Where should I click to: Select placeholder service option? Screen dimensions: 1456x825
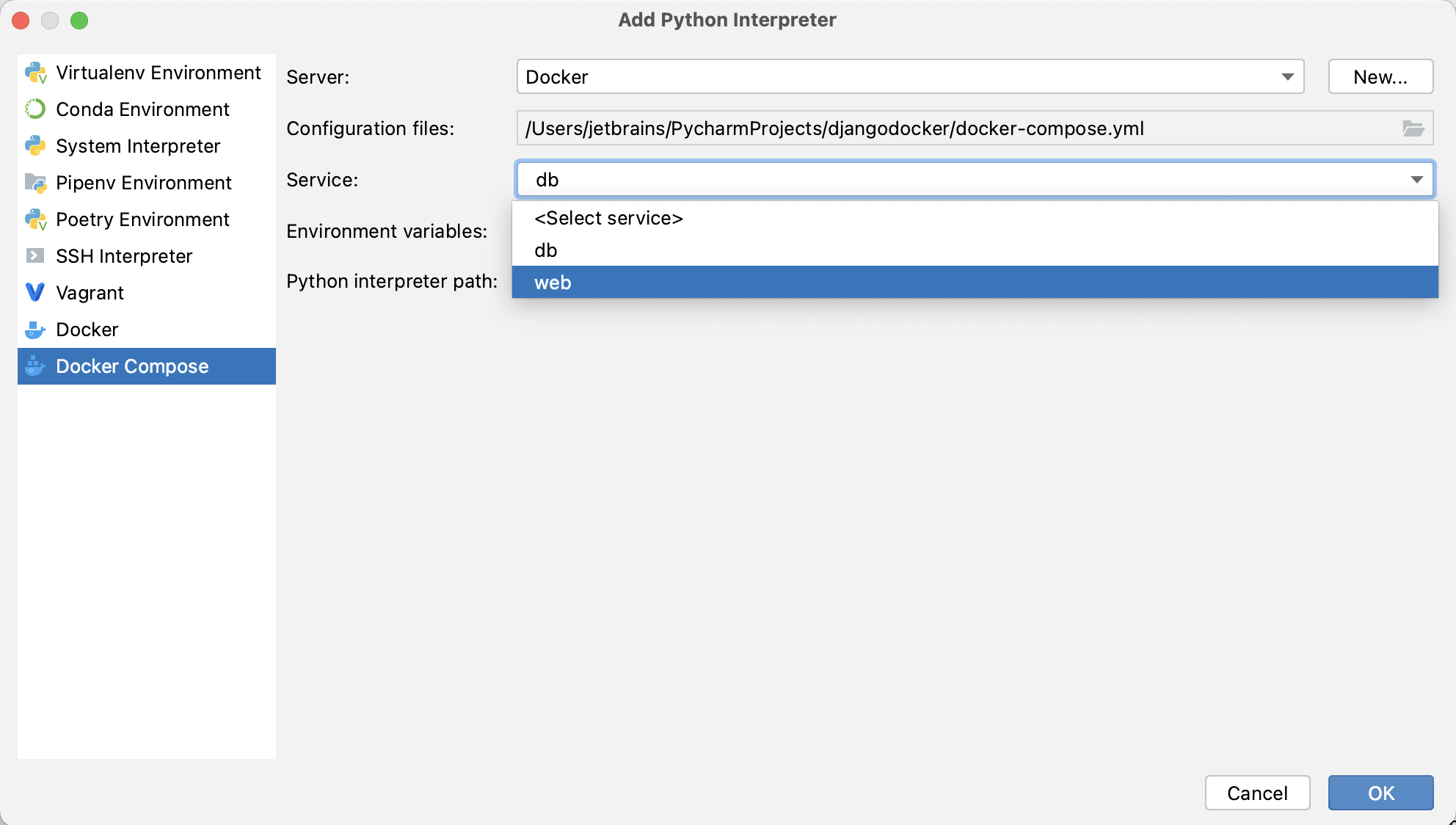tap(976, 217)
